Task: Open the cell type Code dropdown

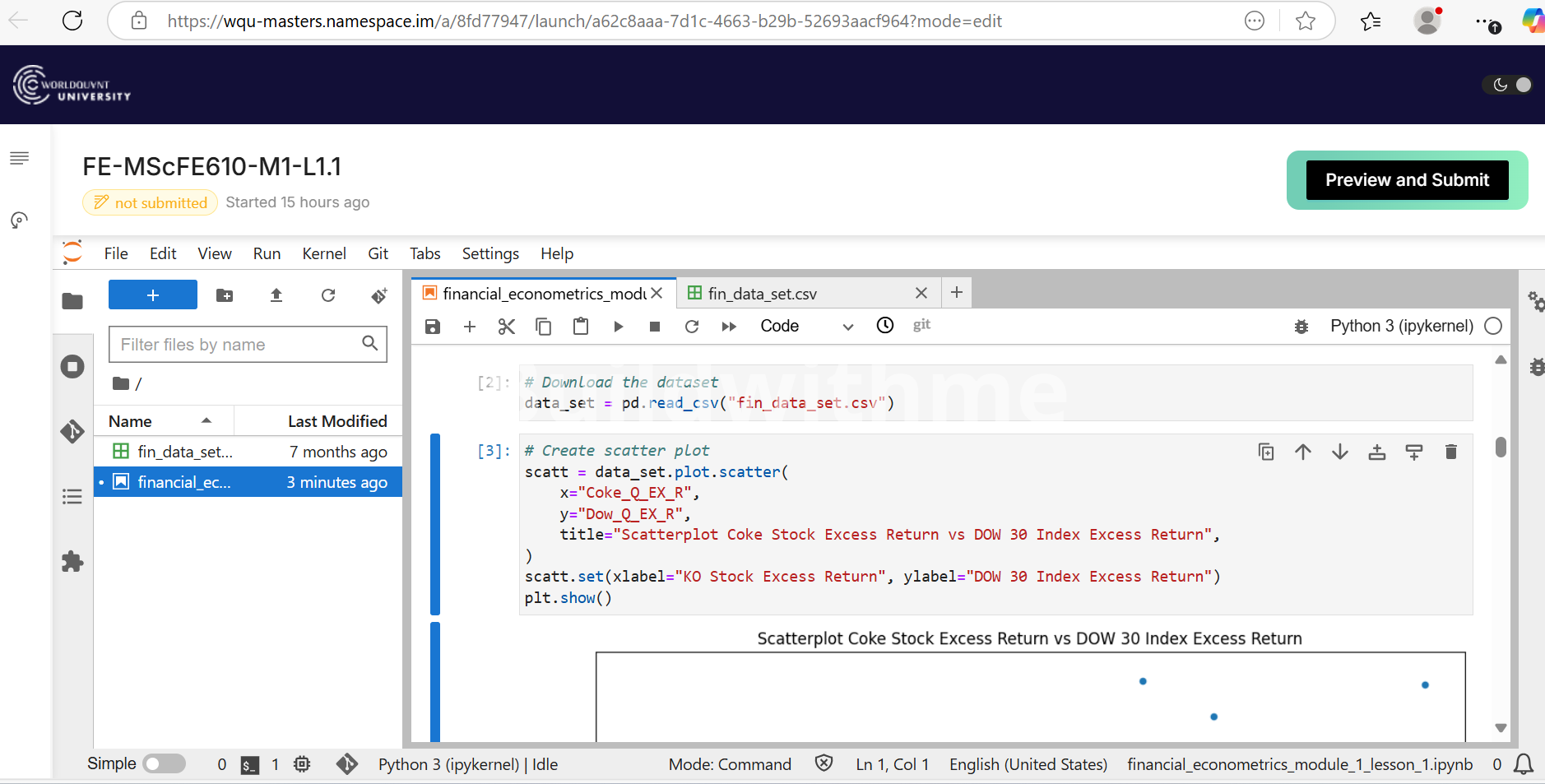Action: (806, 327)
